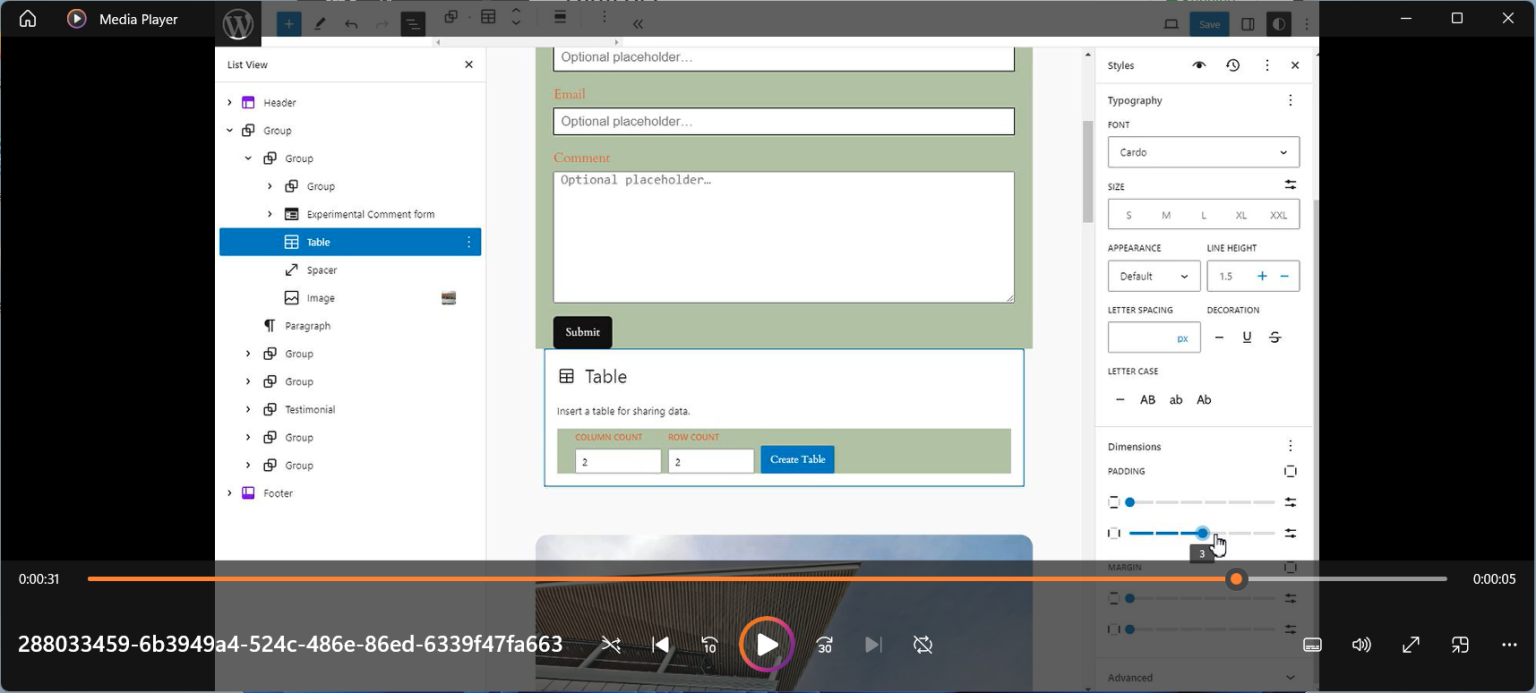Expand the Experimental Comment form item
Viewport: 1536px width, 693px height.
click(x=270, y=214)
